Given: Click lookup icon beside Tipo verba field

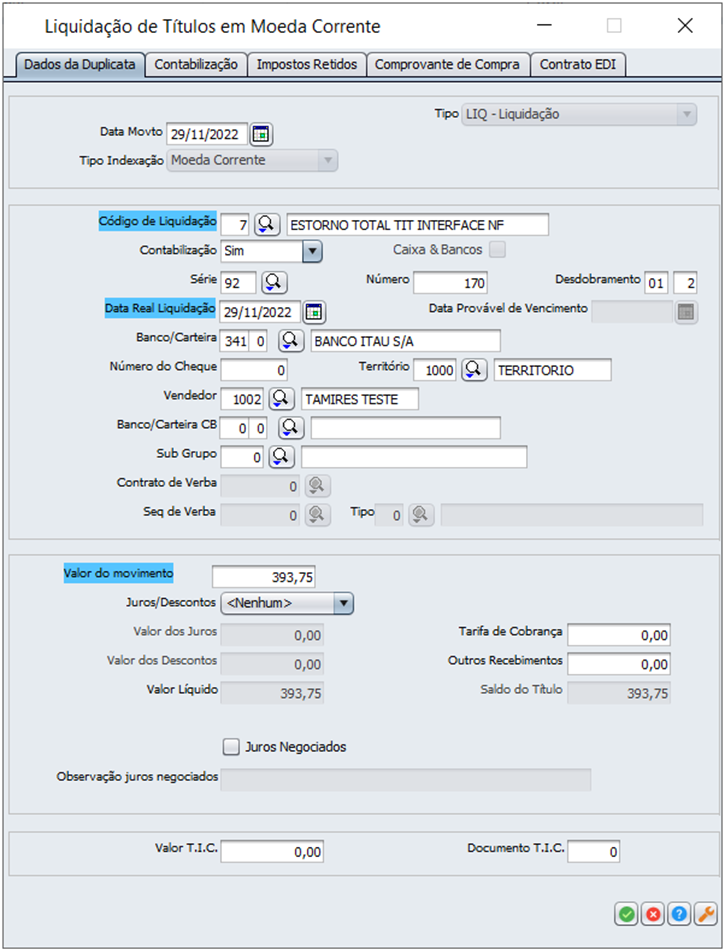Looking at the screenshot, I should click(421, 515).
